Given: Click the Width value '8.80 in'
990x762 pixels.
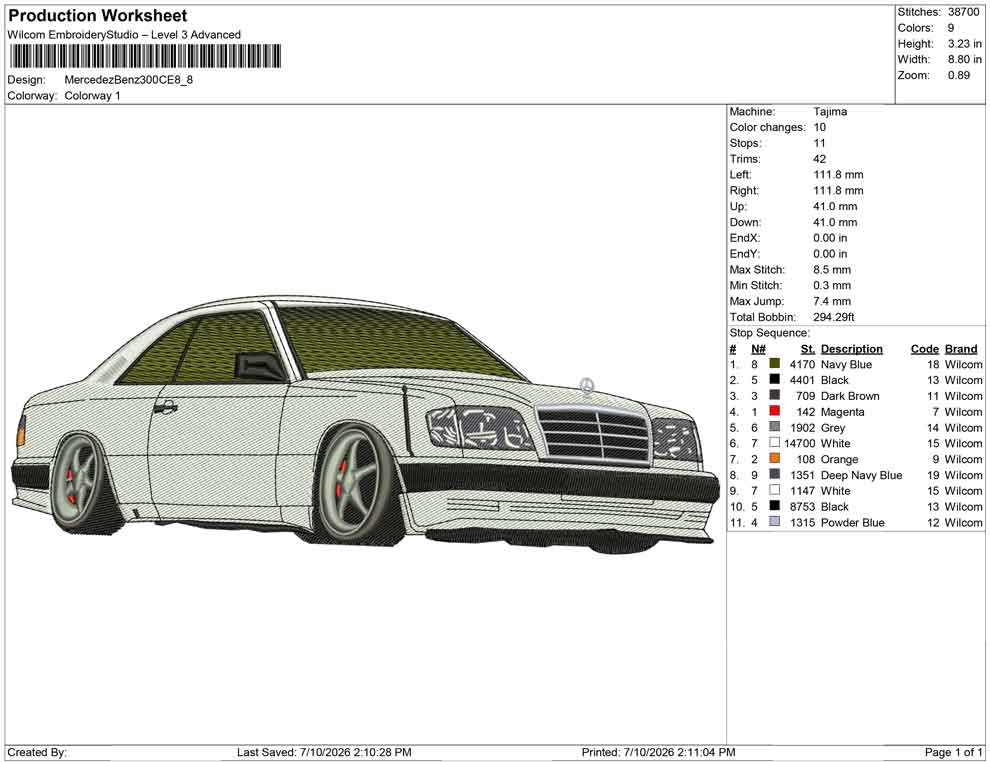Looking at the screenshot, I should [x=965, y=59].
